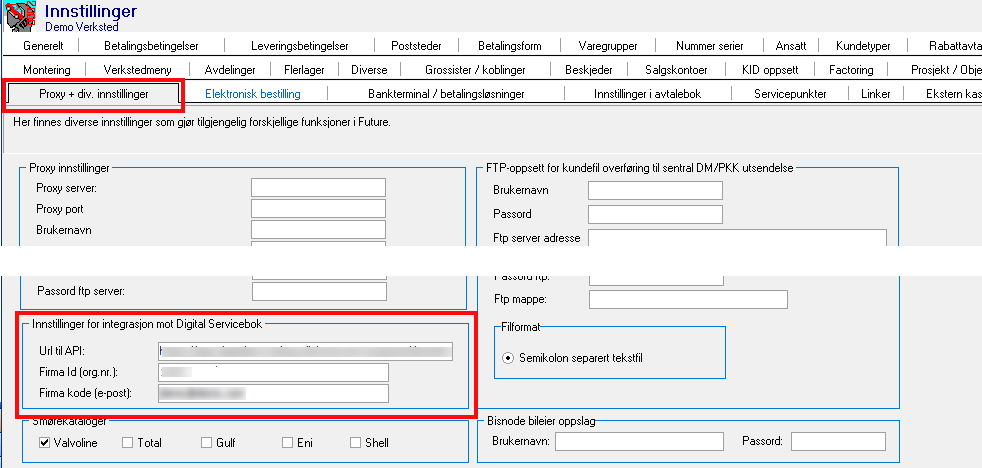982x468 pixels.
Task: Open the Nummer serier tab
Action: 710,46
